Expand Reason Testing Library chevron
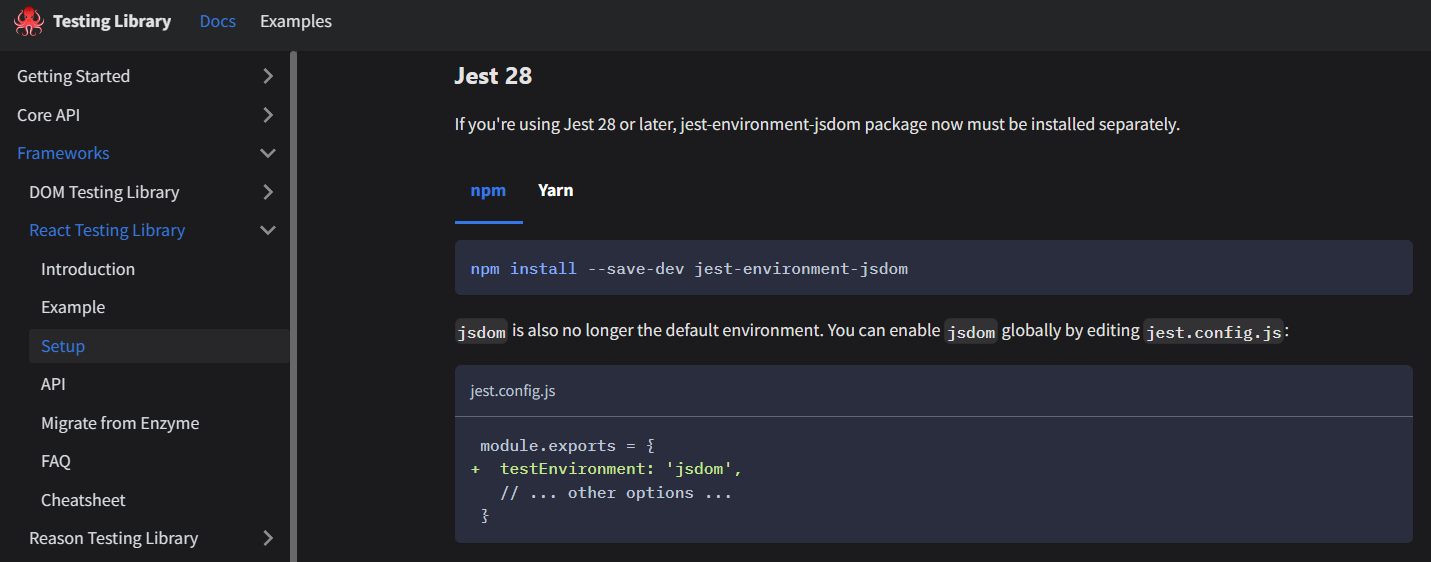The height and width of the screenshot is (562, 1431). 267,538
